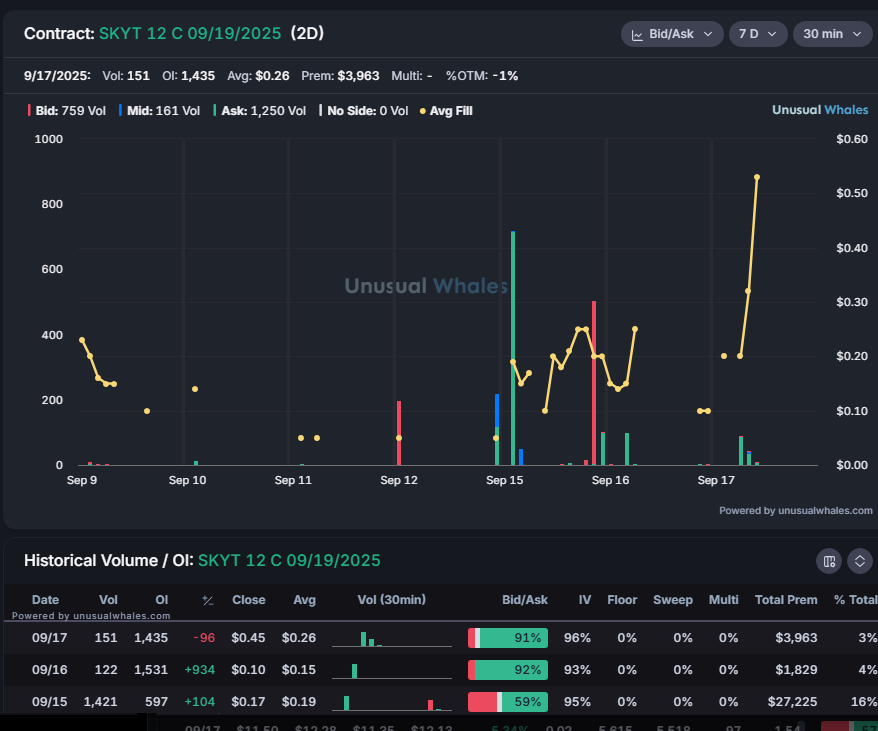Image resolution: width=878 pixels, height=731 pixels.
Task: Sort by IV column header
Action: (x=585, y=599)
